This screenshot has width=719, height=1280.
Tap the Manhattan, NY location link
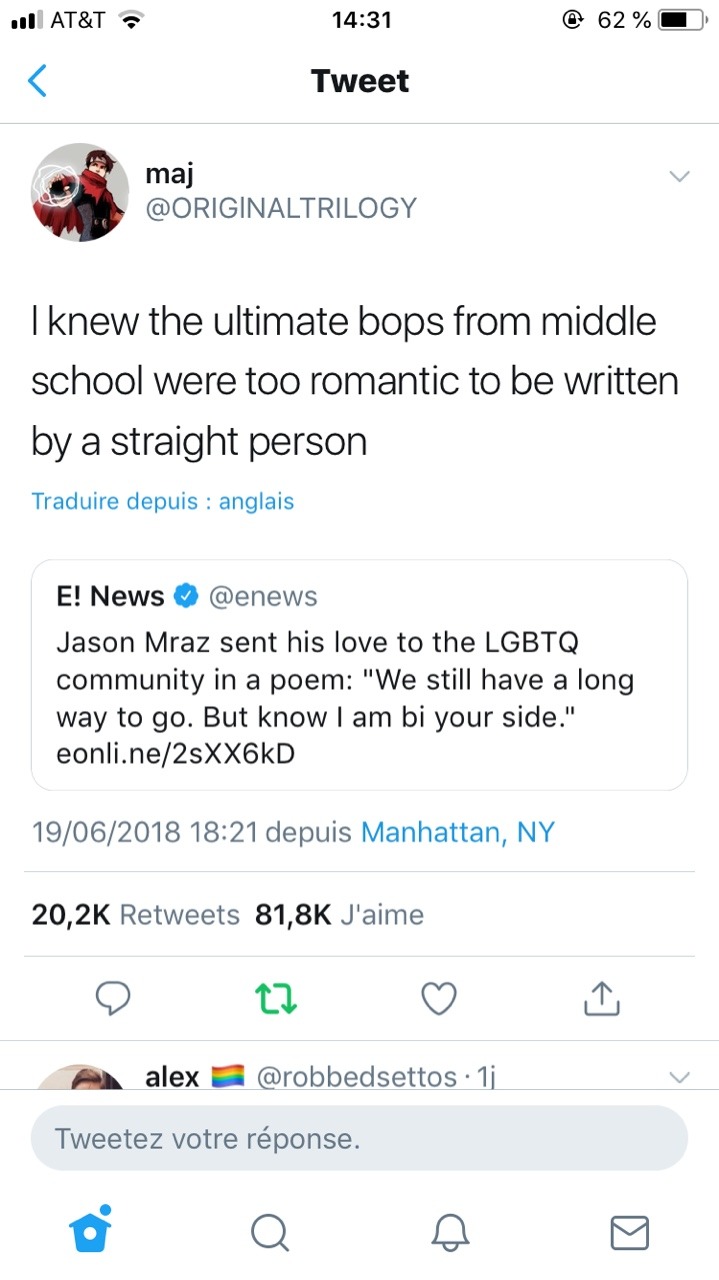pyautogui.click(x=457, y=832)
